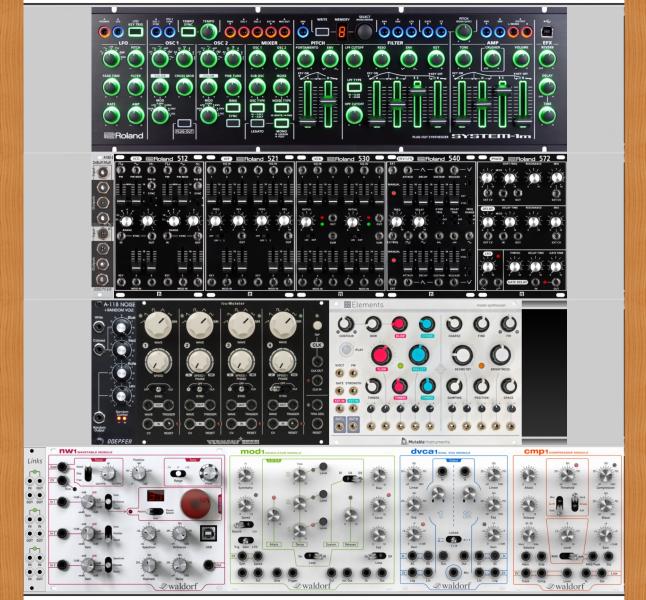The height and width of the screenshot is (600, 646).
Task: Click the A-118 NOISE module title
Action: click(x=117, y=307)
